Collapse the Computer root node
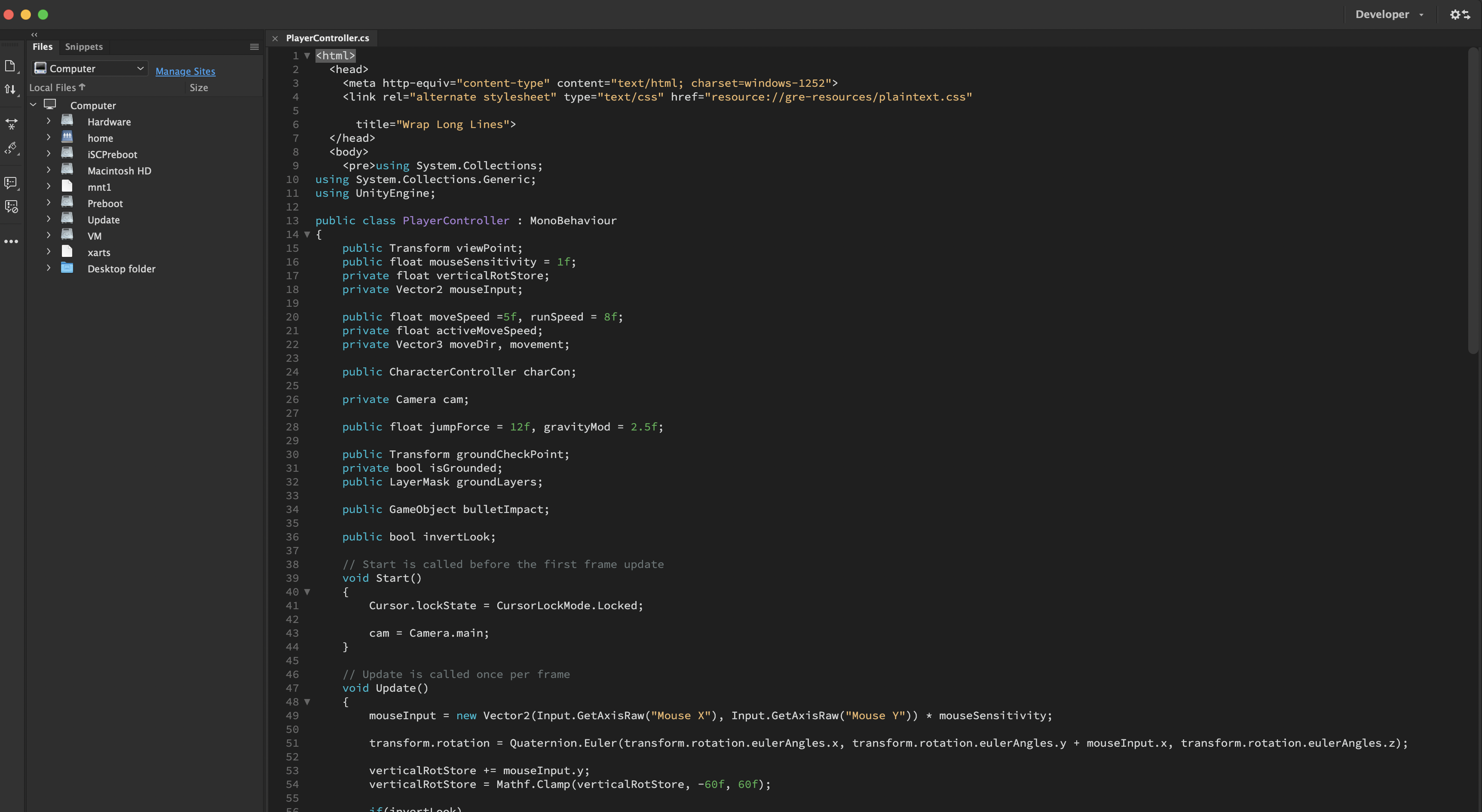The width and height of the screenshot is (1482, 812). (34, 105)
